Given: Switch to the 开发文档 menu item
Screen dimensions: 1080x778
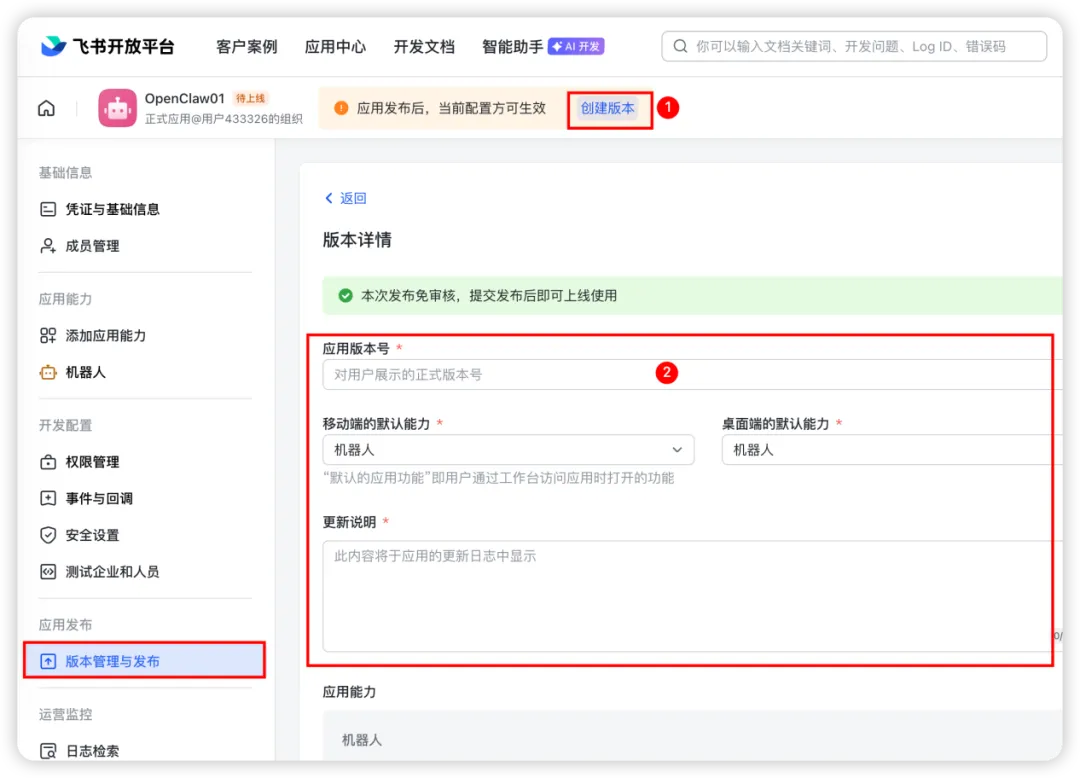Looking at the screenshot, I should pyautogui.click(x=424, y=45).
